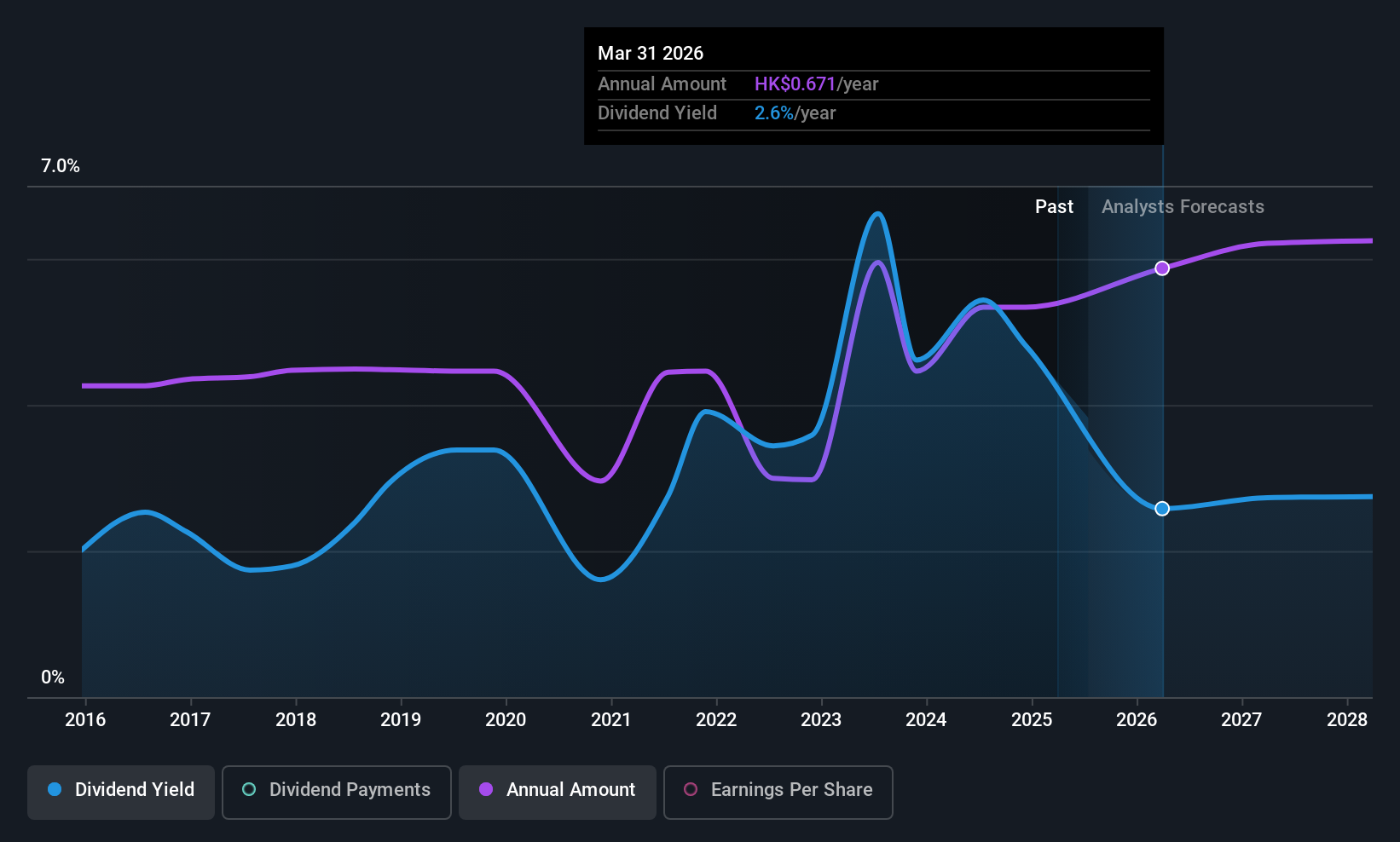Click the 2020 x-axis label
Image resolution: width=1400 pixels, height=842 pixels.
pos(506,720)
